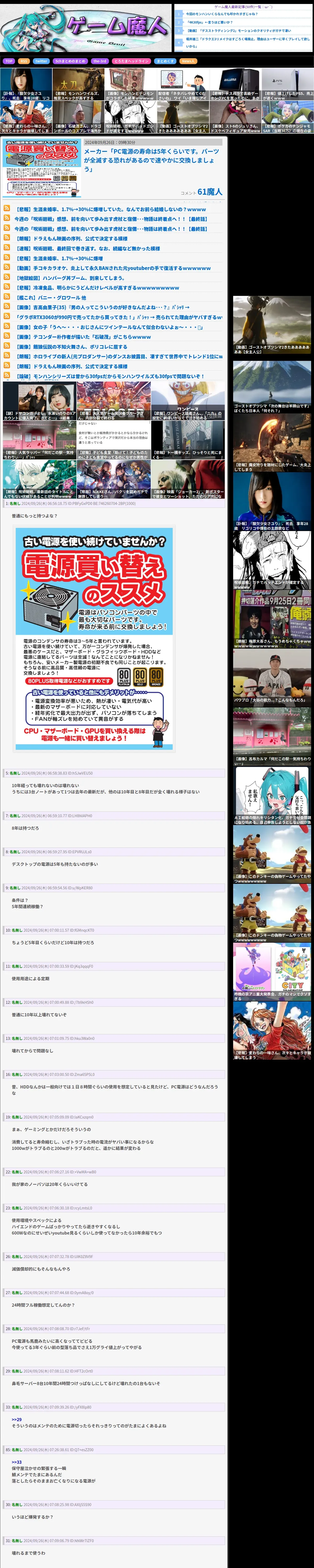Open the twitter navigation tab
This screenshot has height=1568, width=314.
41,61
